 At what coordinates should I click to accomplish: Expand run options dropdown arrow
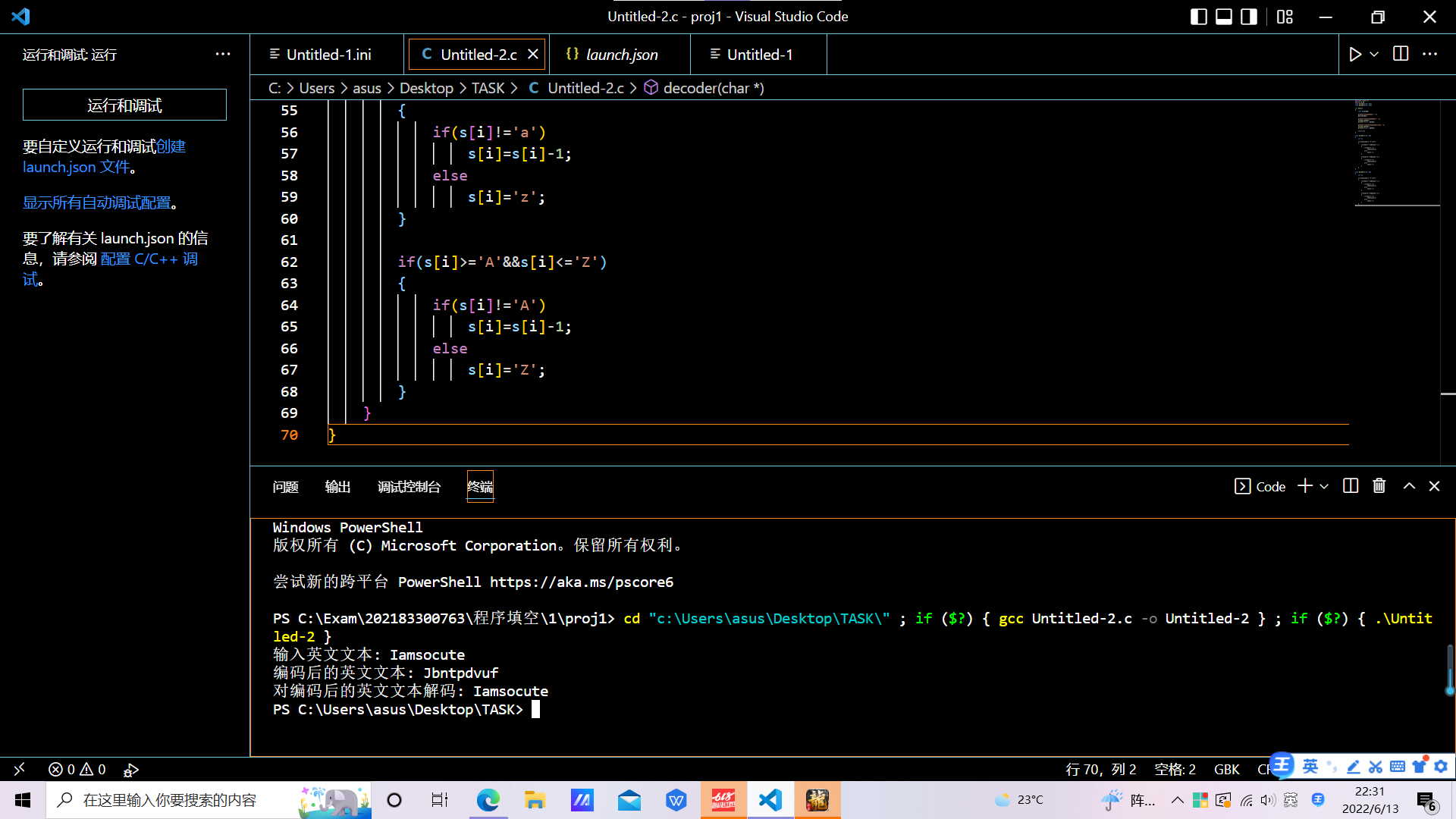coord(1374,55)
